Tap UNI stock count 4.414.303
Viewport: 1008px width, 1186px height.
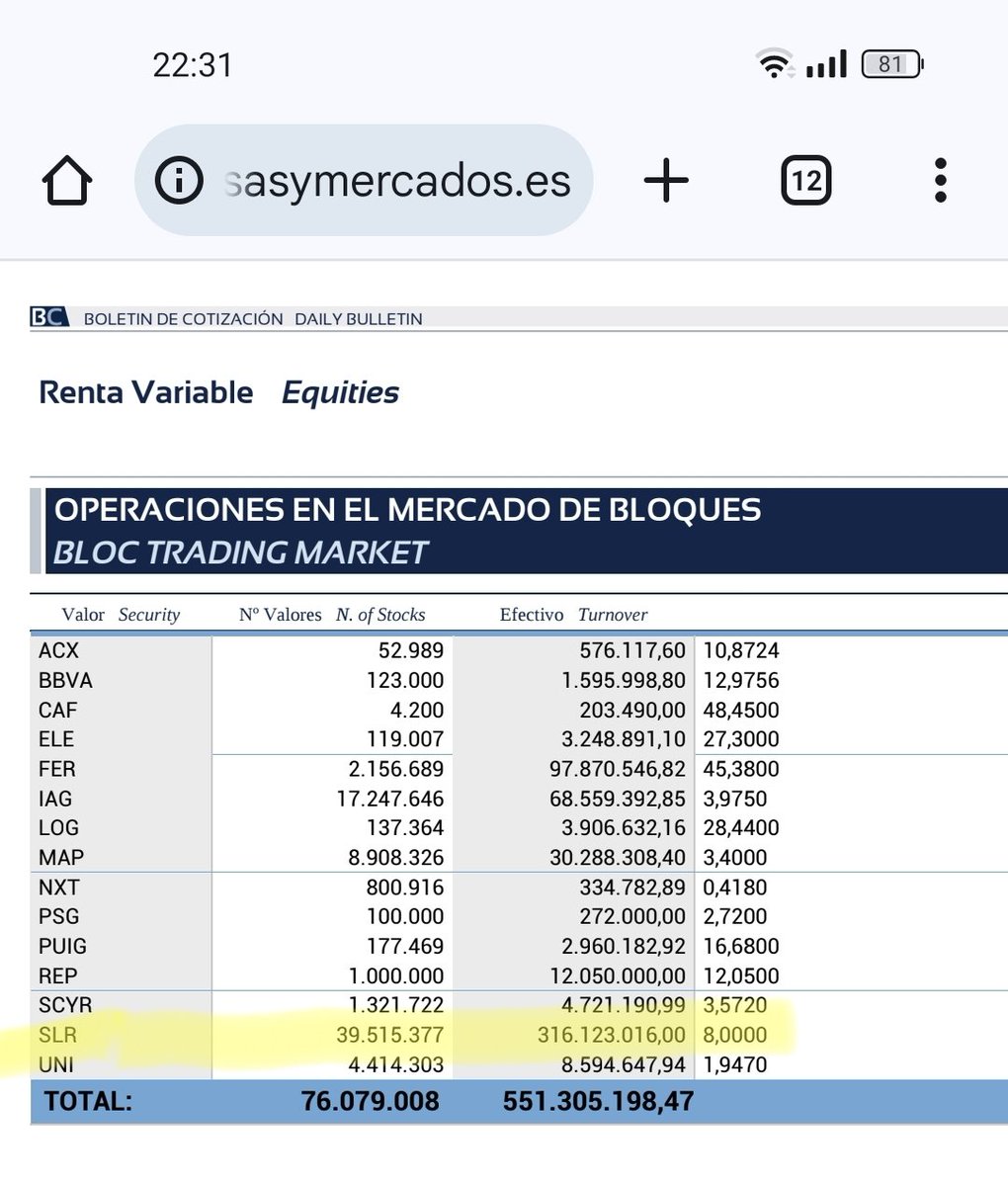(396, 1065)
